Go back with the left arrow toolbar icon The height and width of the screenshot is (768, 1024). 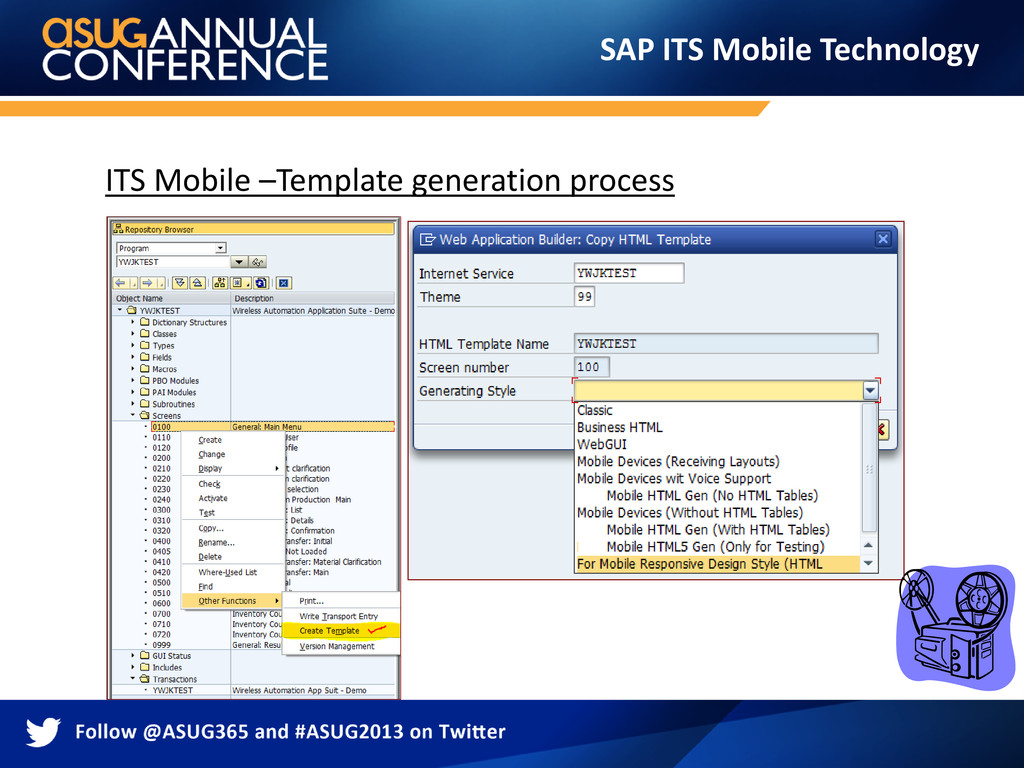[120, 283]
